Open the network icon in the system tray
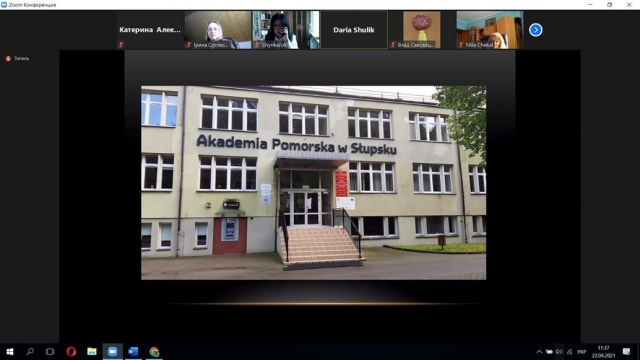The image size is (640, 360). tap(569, 352)
